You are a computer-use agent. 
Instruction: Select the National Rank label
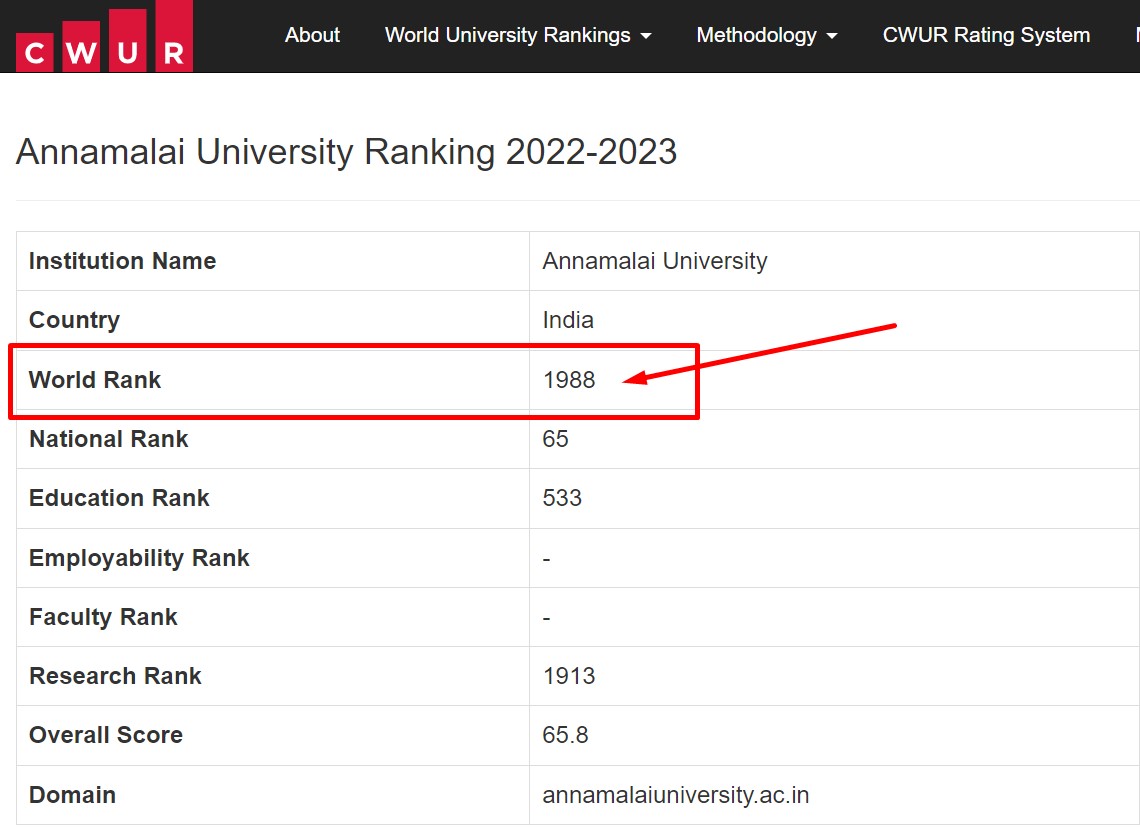pyautogui.click(x=108, y=439)
